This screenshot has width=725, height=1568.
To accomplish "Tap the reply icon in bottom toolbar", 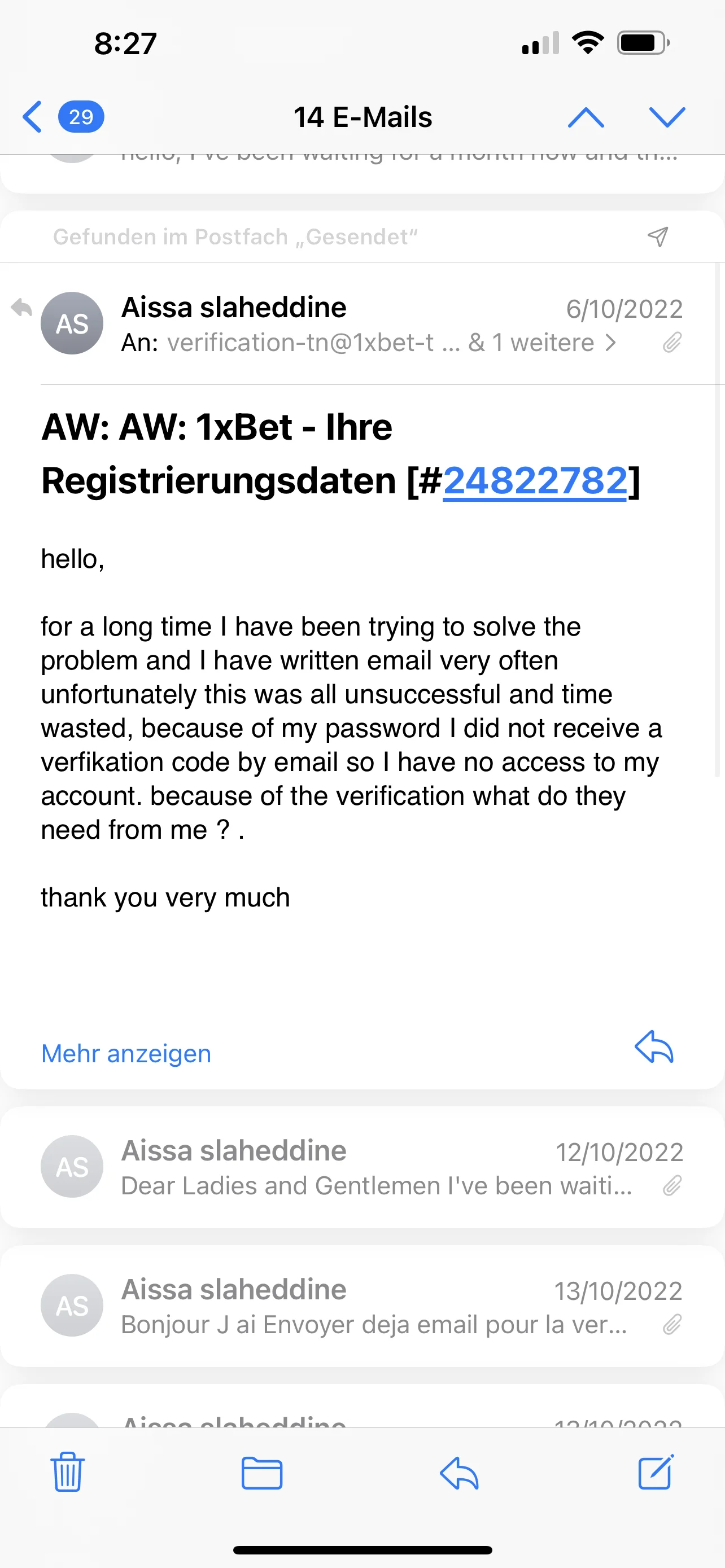I will 459,1473.
